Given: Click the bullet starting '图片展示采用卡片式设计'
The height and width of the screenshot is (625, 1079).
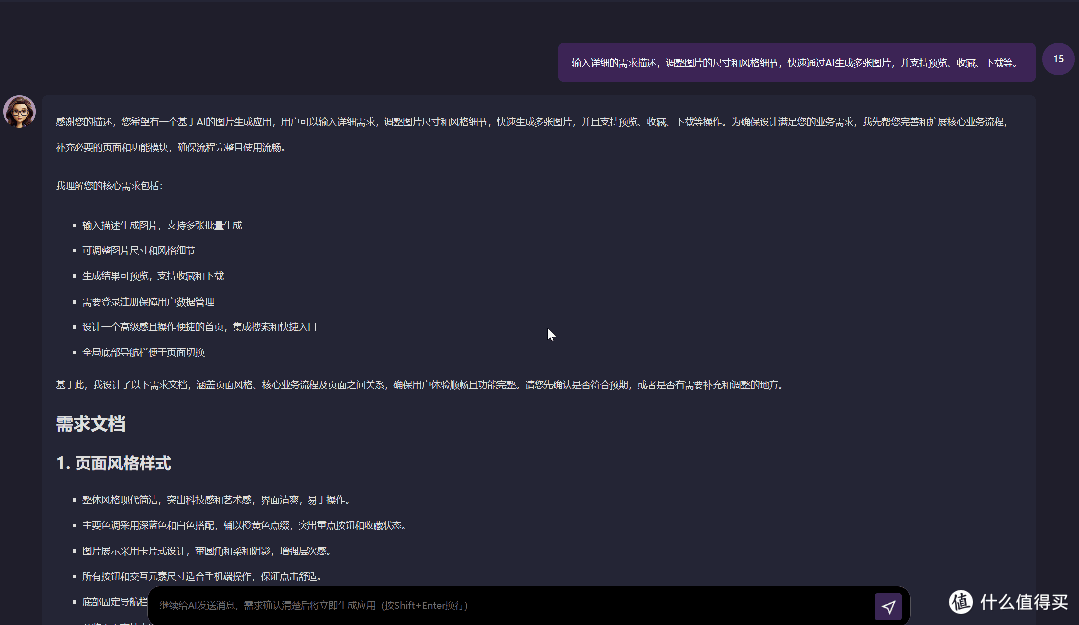Looking at the screenshot, I should 206,551.
